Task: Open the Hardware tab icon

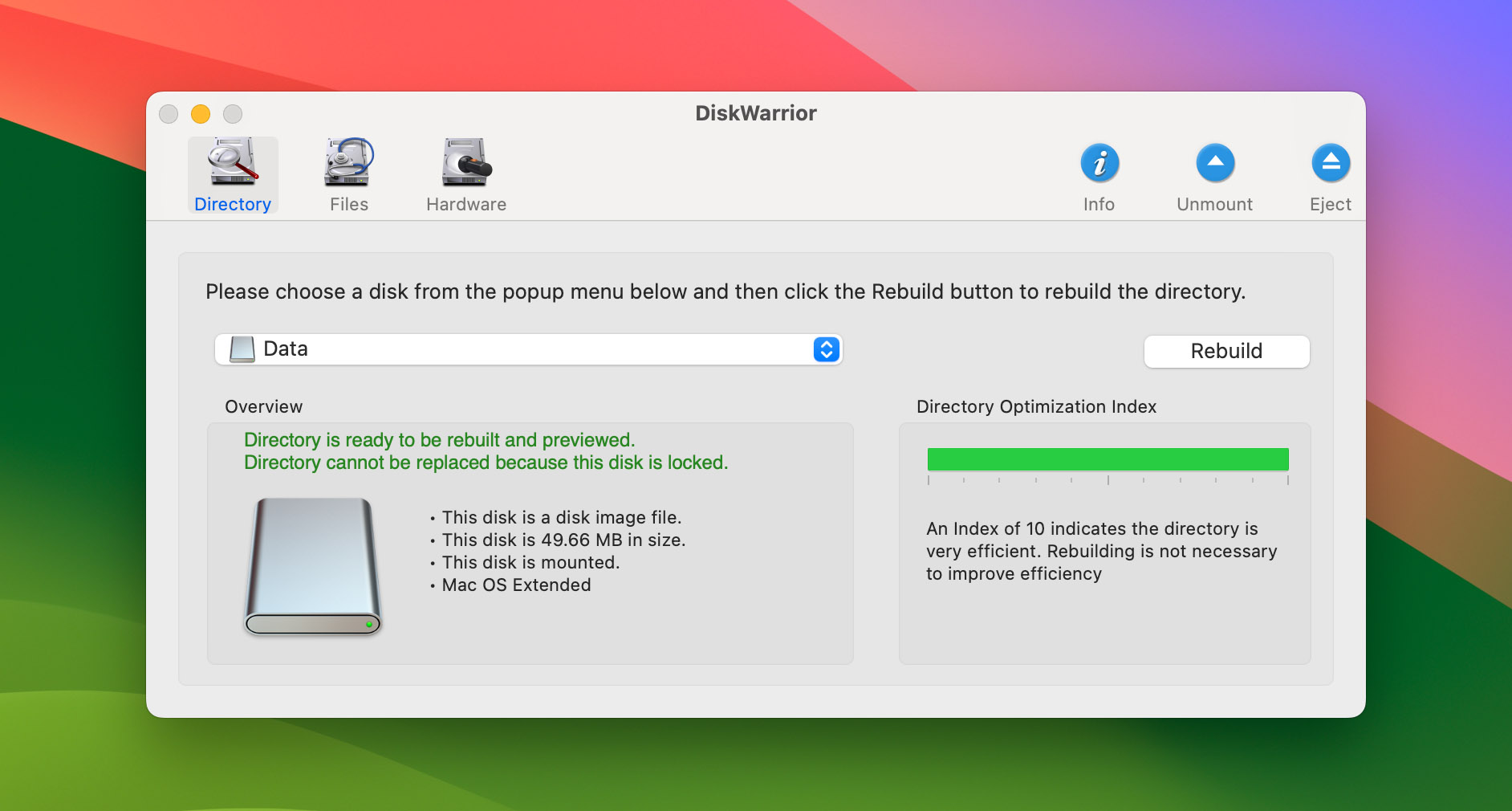Action: (x=466, y=162)
